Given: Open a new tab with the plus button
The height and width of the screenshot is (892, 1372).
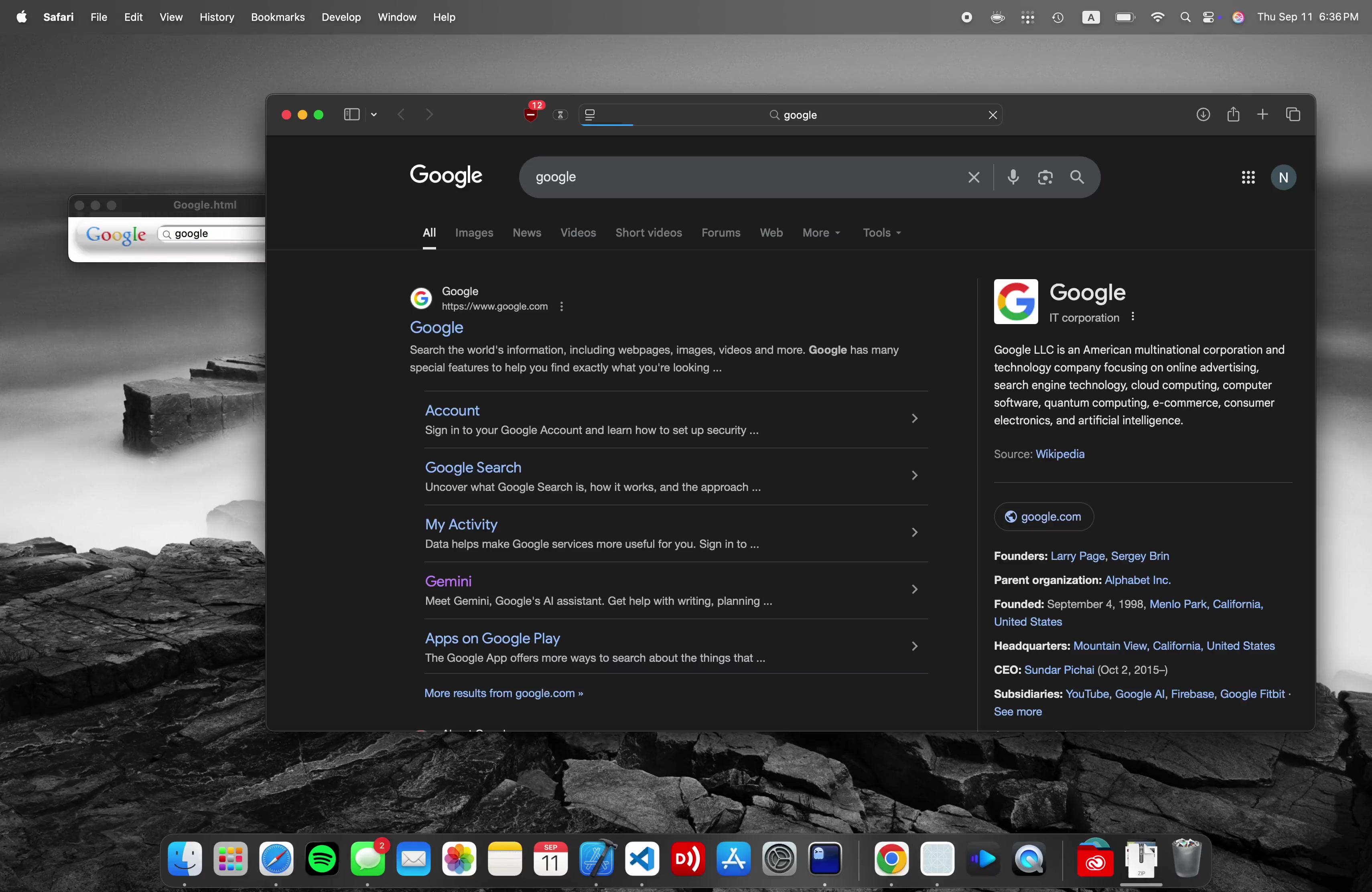Looking at the screenshot, I should [1262, 115].
